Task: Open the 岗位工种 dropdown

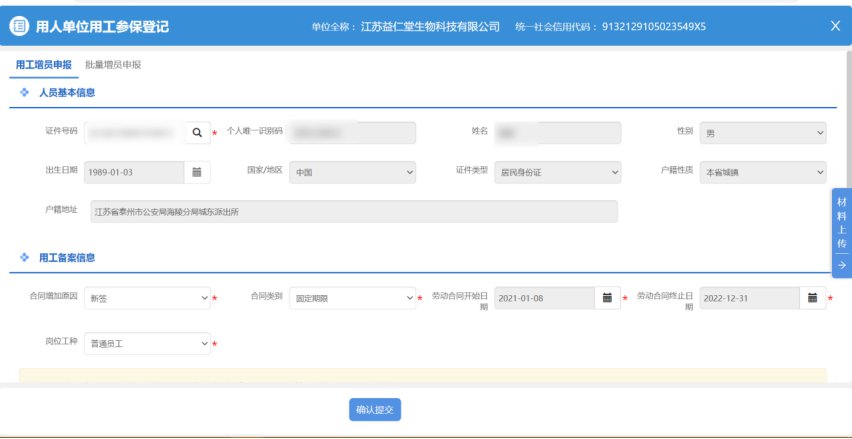Action: pos(147,344)
